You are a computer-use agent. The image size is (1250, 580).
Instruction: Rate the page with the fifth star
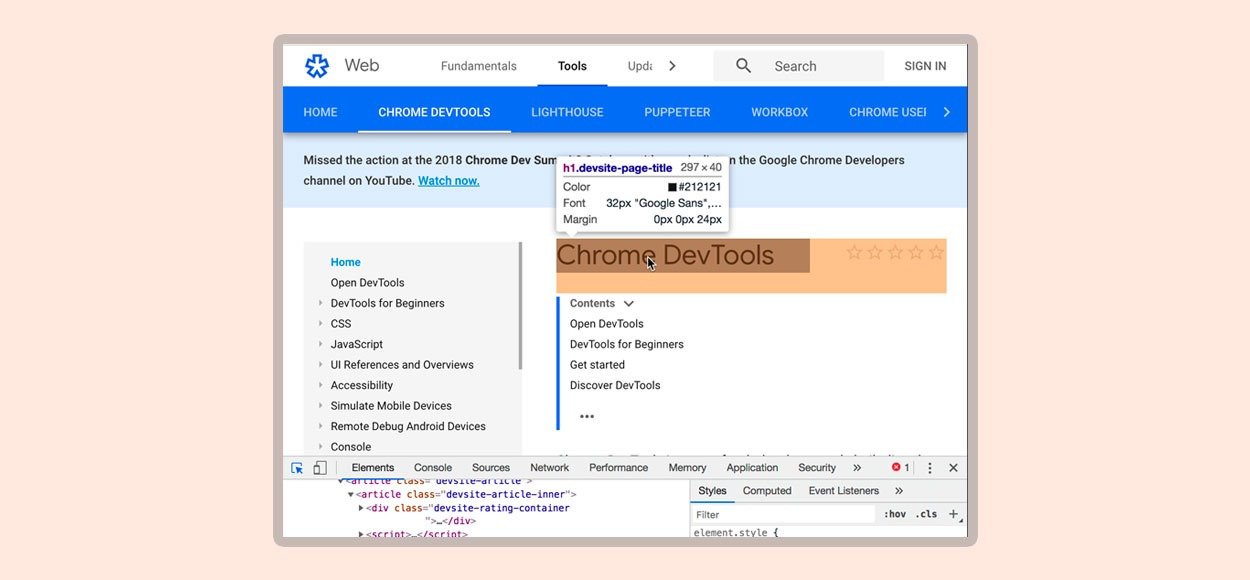(x=936, y=252)
